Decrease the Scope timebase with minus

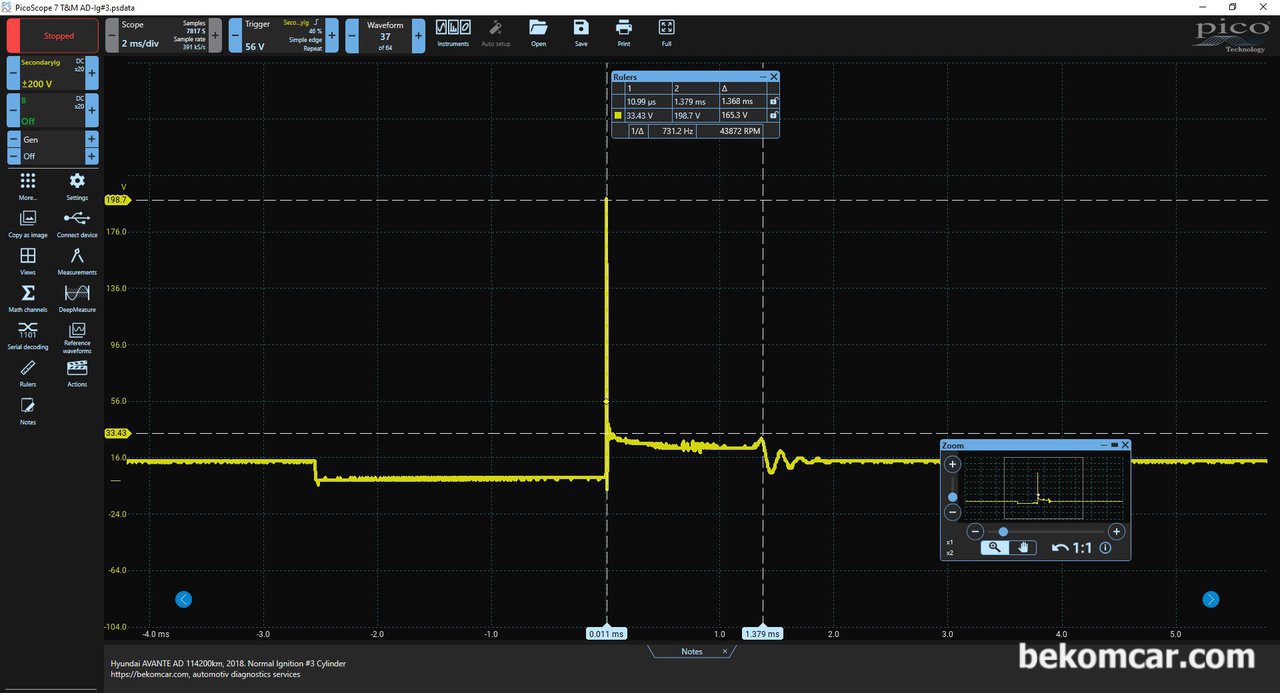pyautogui.click(x=113, y=35)
